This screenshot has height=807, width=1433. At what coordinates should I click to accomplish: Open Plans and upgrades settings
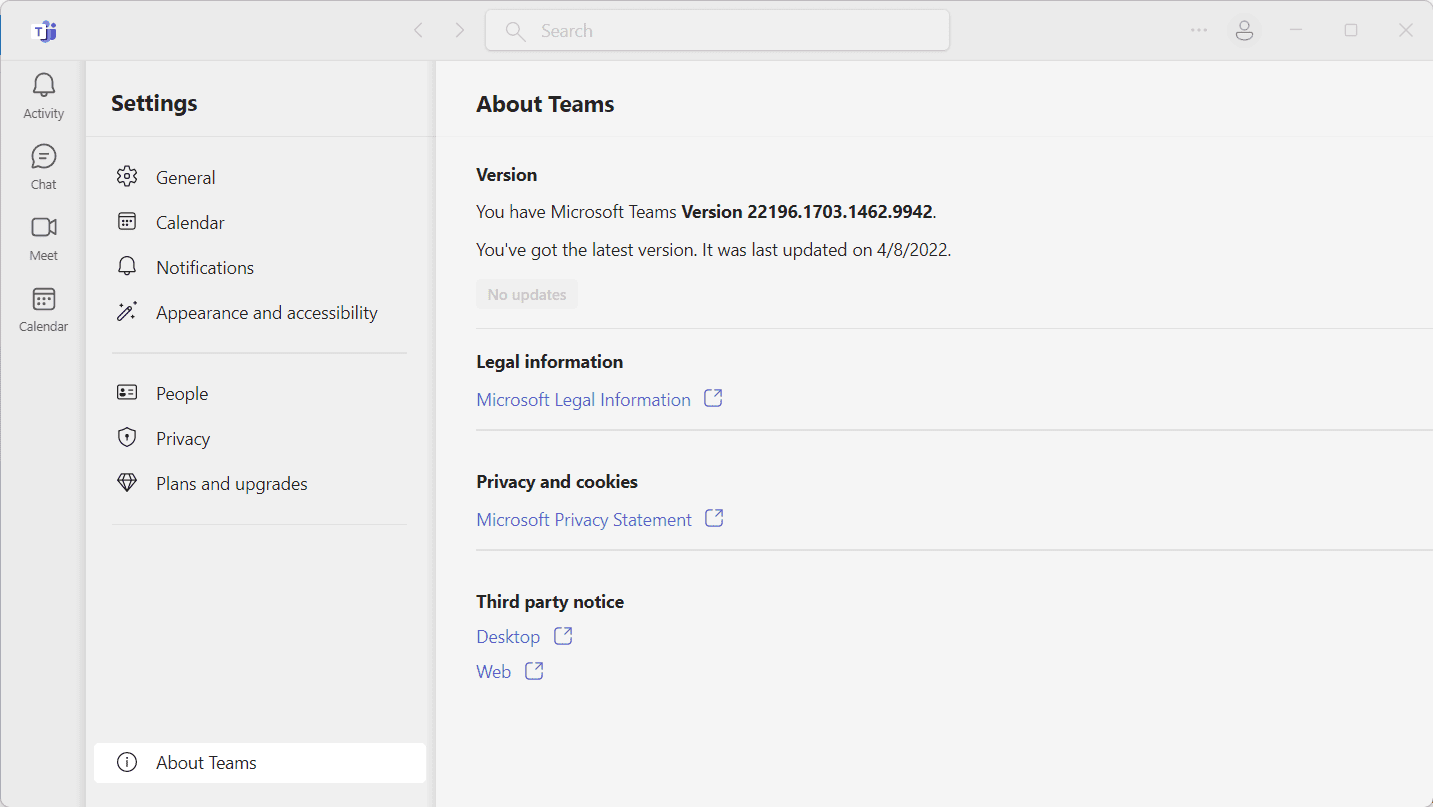pyautogui.click(x=260, y=483)
